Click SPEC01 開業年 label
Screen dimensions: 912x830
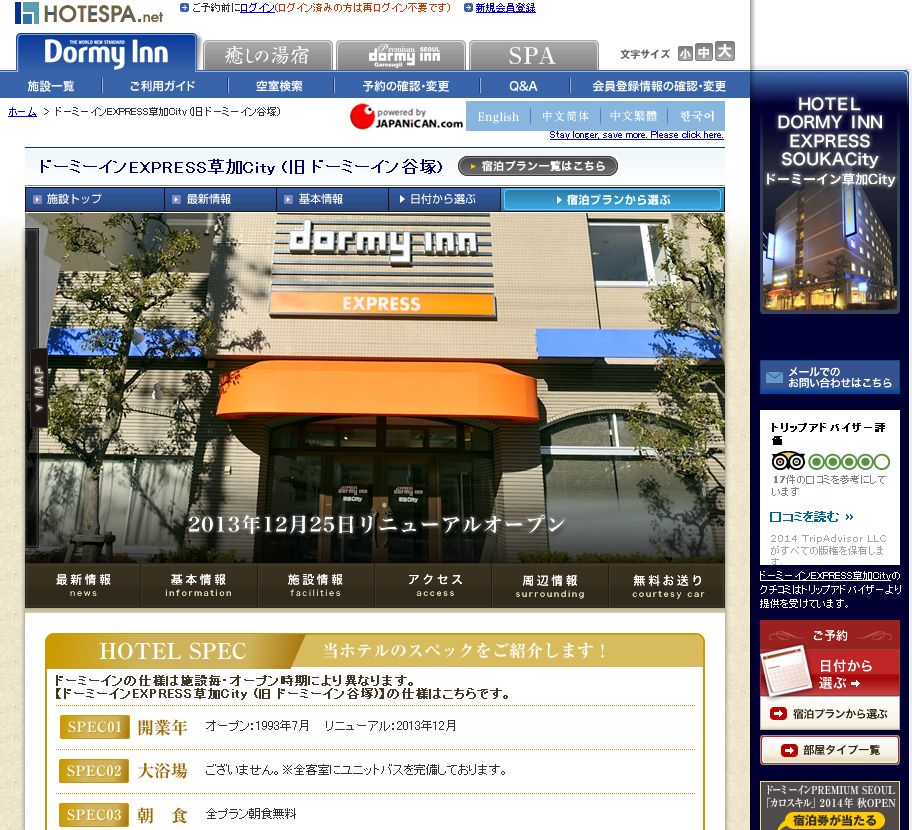click(123, 727)
